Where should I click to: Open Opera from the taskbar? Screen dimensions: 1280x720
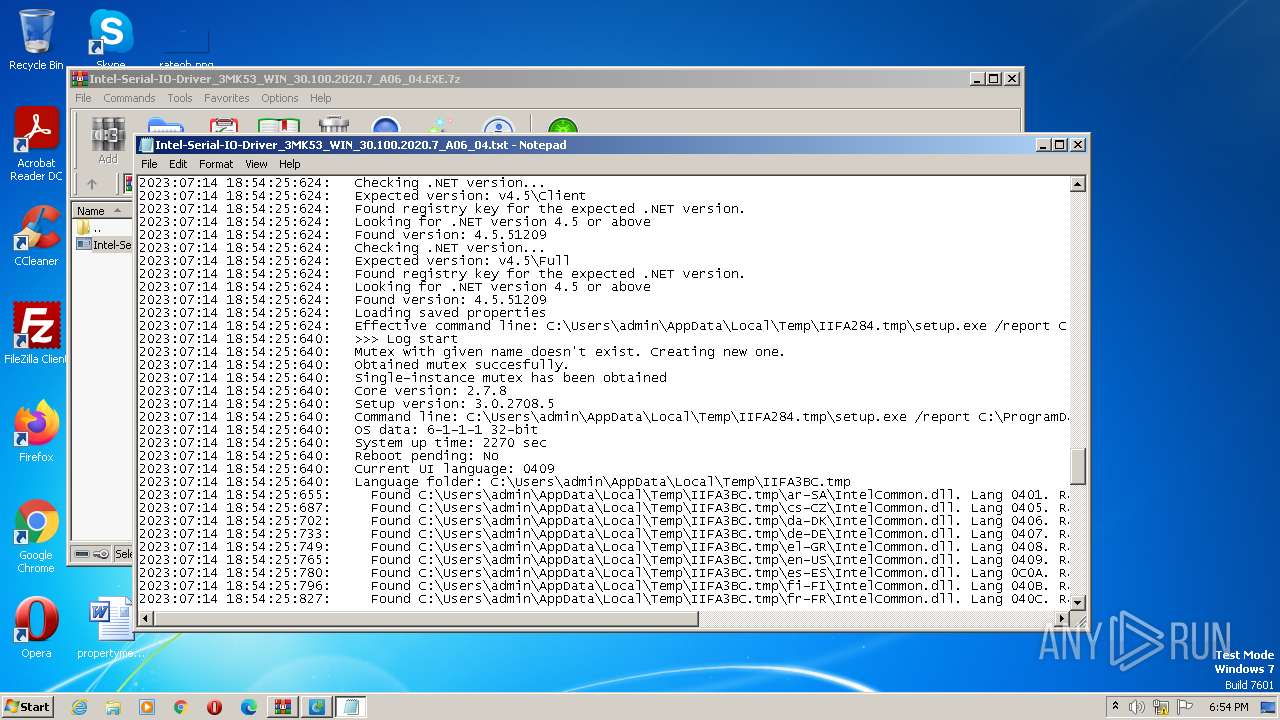point(215,707)
